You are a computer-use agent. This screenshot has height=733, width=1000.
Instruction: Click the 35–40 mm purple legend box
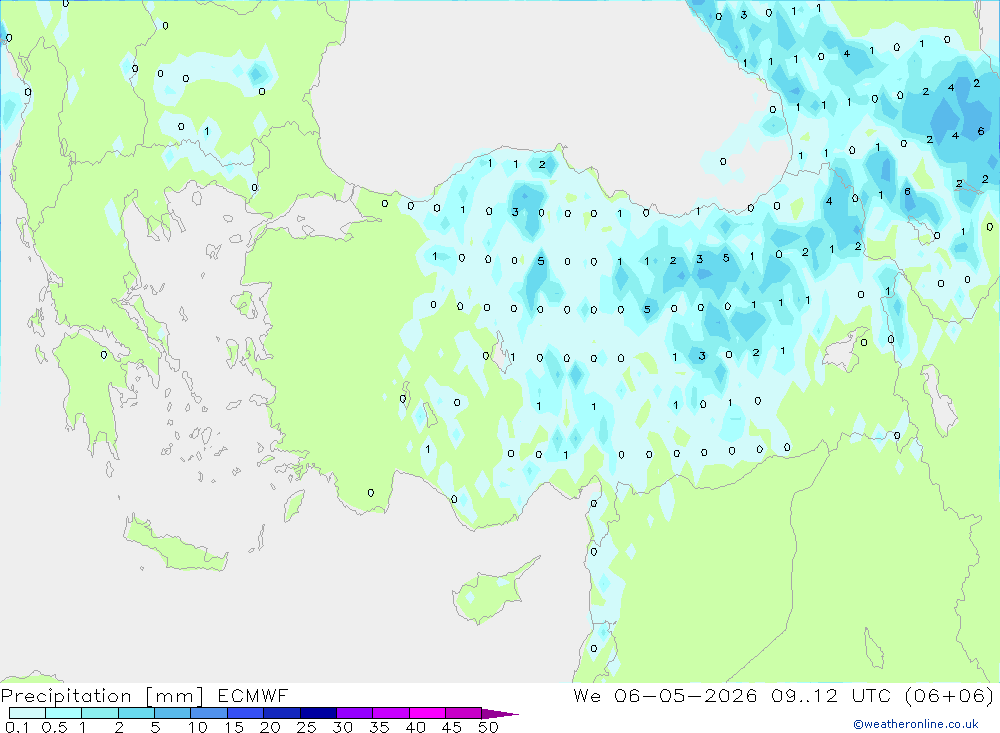click(x=391, y=713)
